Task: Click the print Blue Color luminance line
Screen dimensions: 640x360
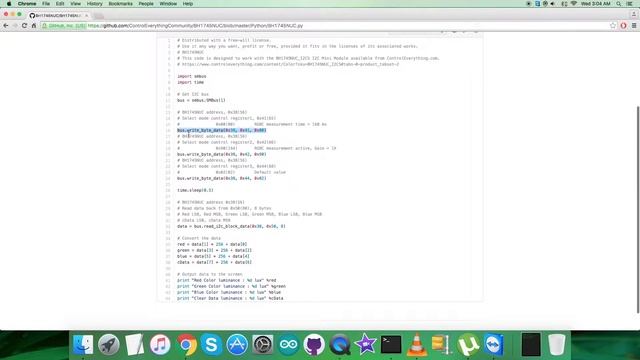Action: (x=229, y=292)
